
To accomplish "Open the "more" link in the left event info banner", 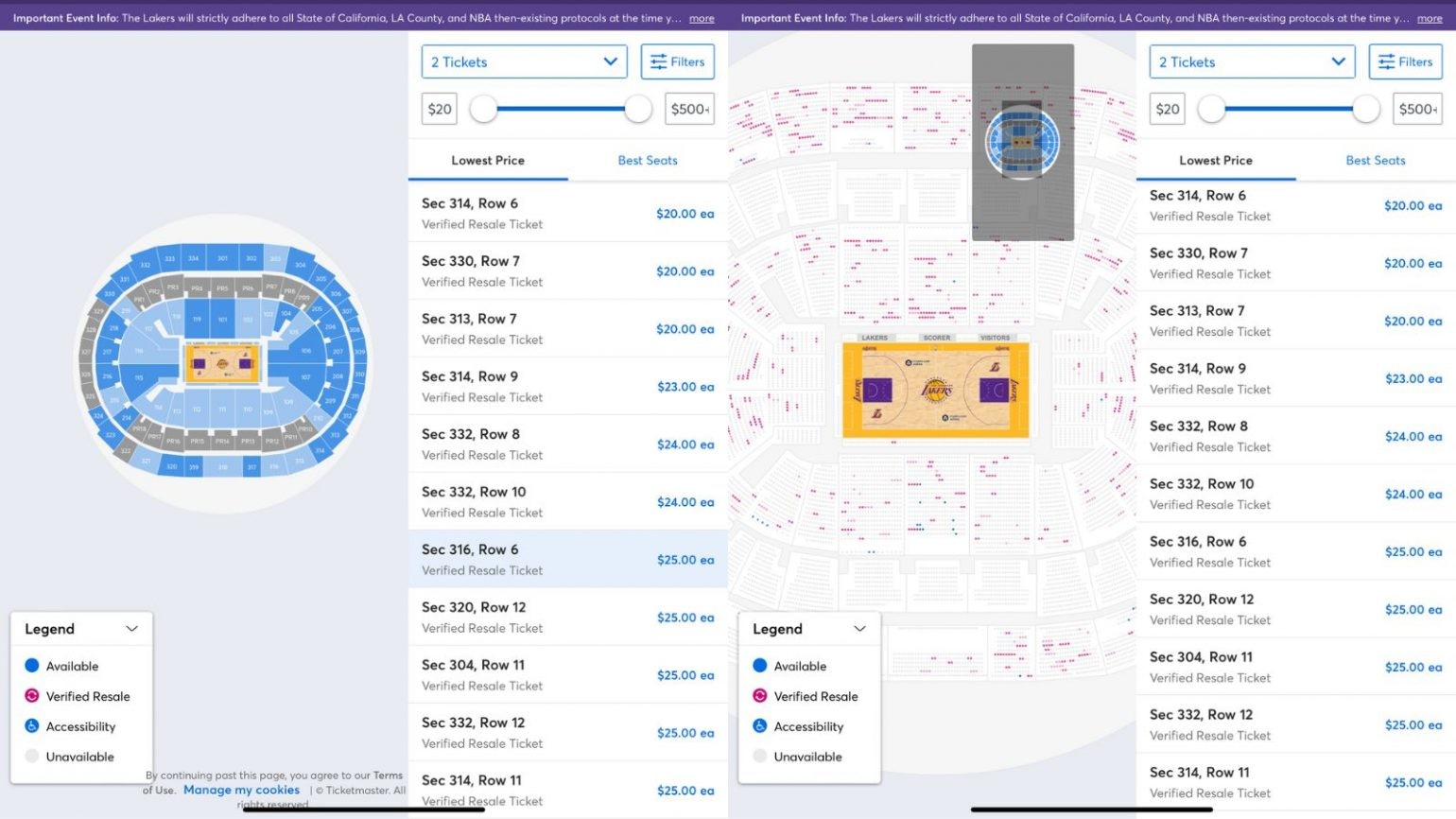I will coord(702,18).
